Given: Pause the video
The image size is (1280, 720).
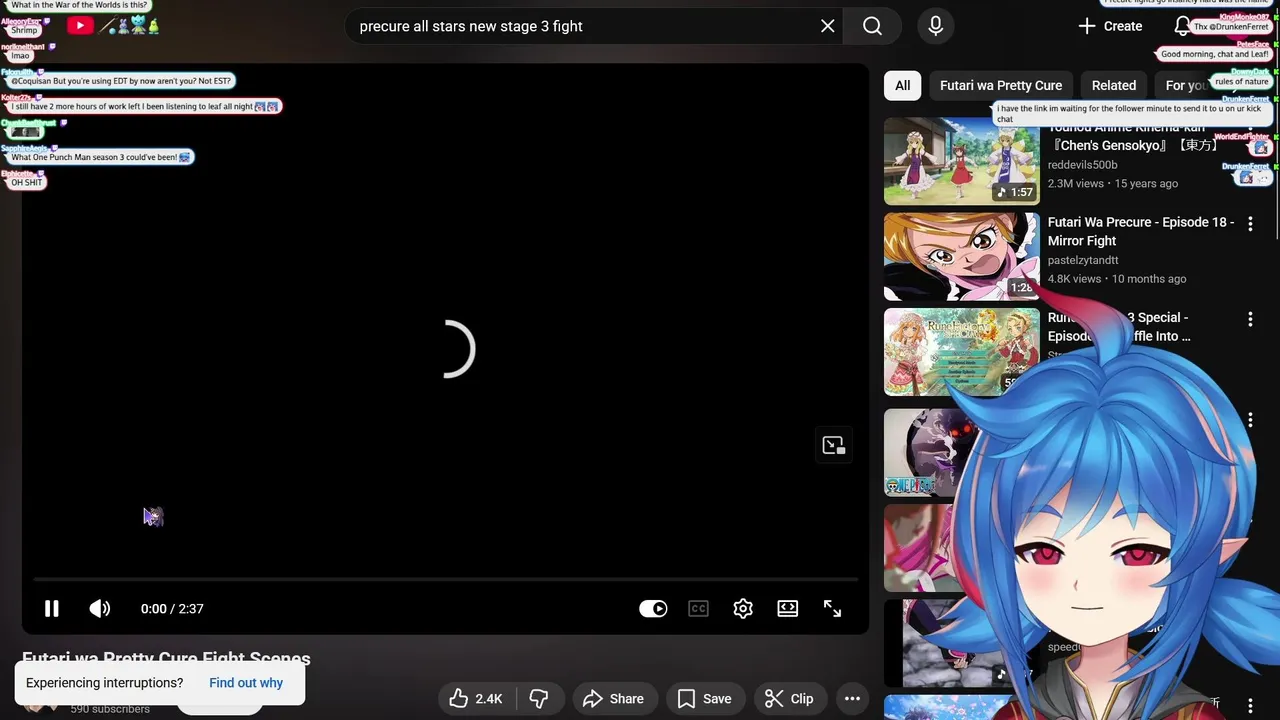Looking at the screenshot, I should coord(52,608).
